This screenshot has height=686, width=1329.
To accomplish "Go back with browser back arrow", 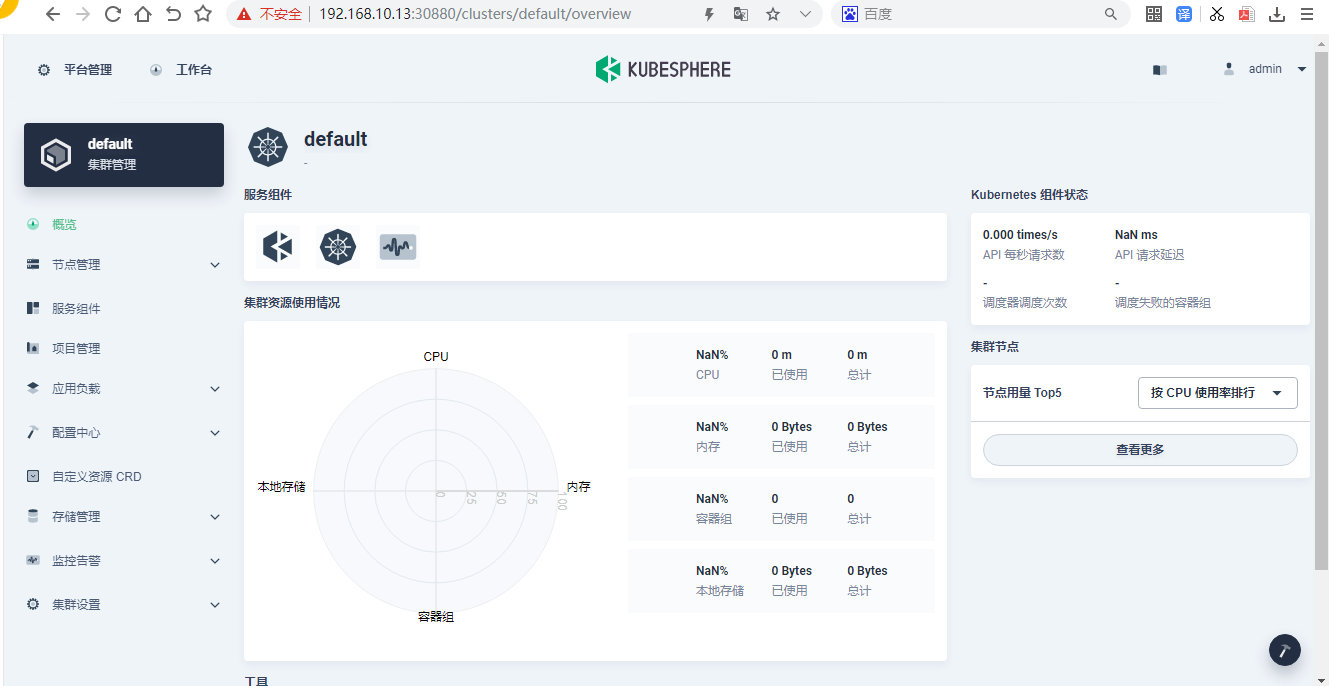I will point(52,14).
